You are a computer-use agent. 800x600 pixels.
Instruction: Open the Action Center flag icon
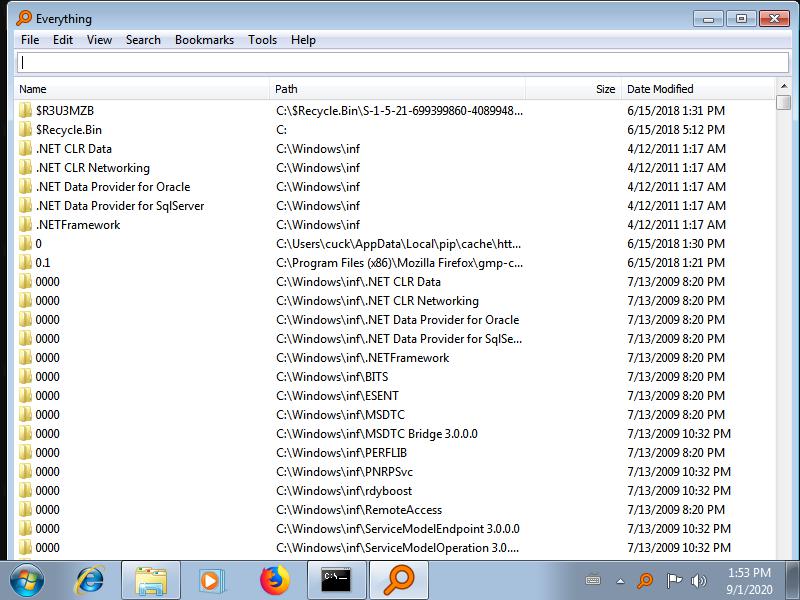tap(674, 580)
